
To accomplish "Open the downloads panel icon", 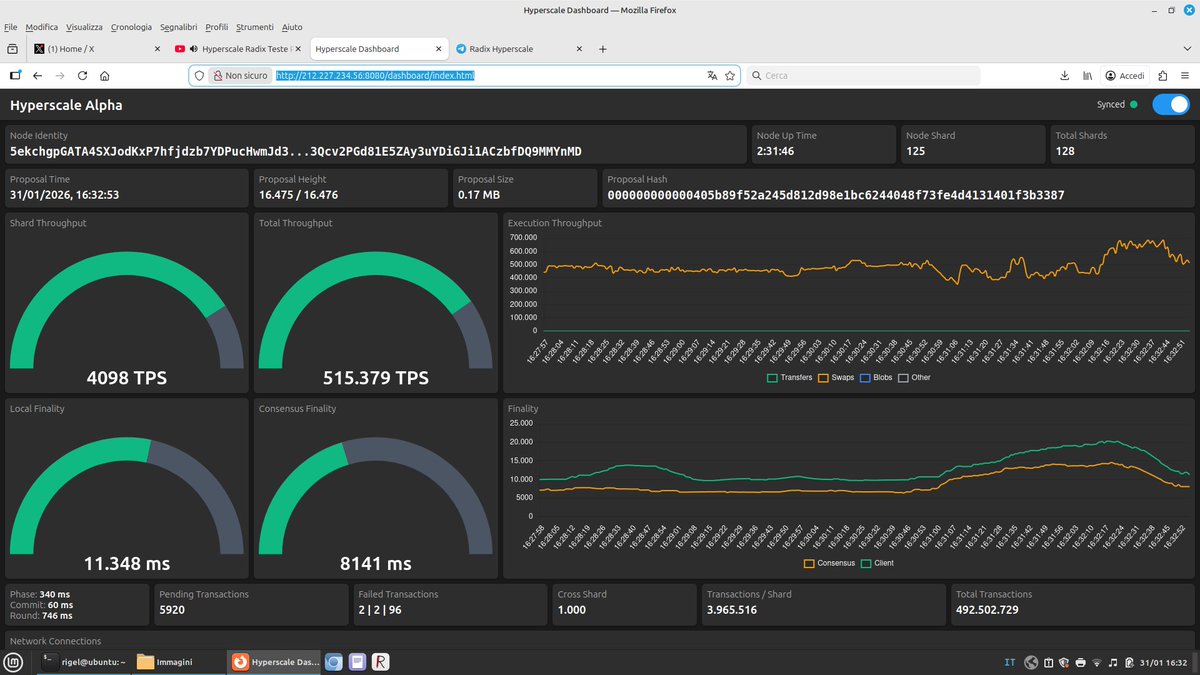I will click(1064, 75).
